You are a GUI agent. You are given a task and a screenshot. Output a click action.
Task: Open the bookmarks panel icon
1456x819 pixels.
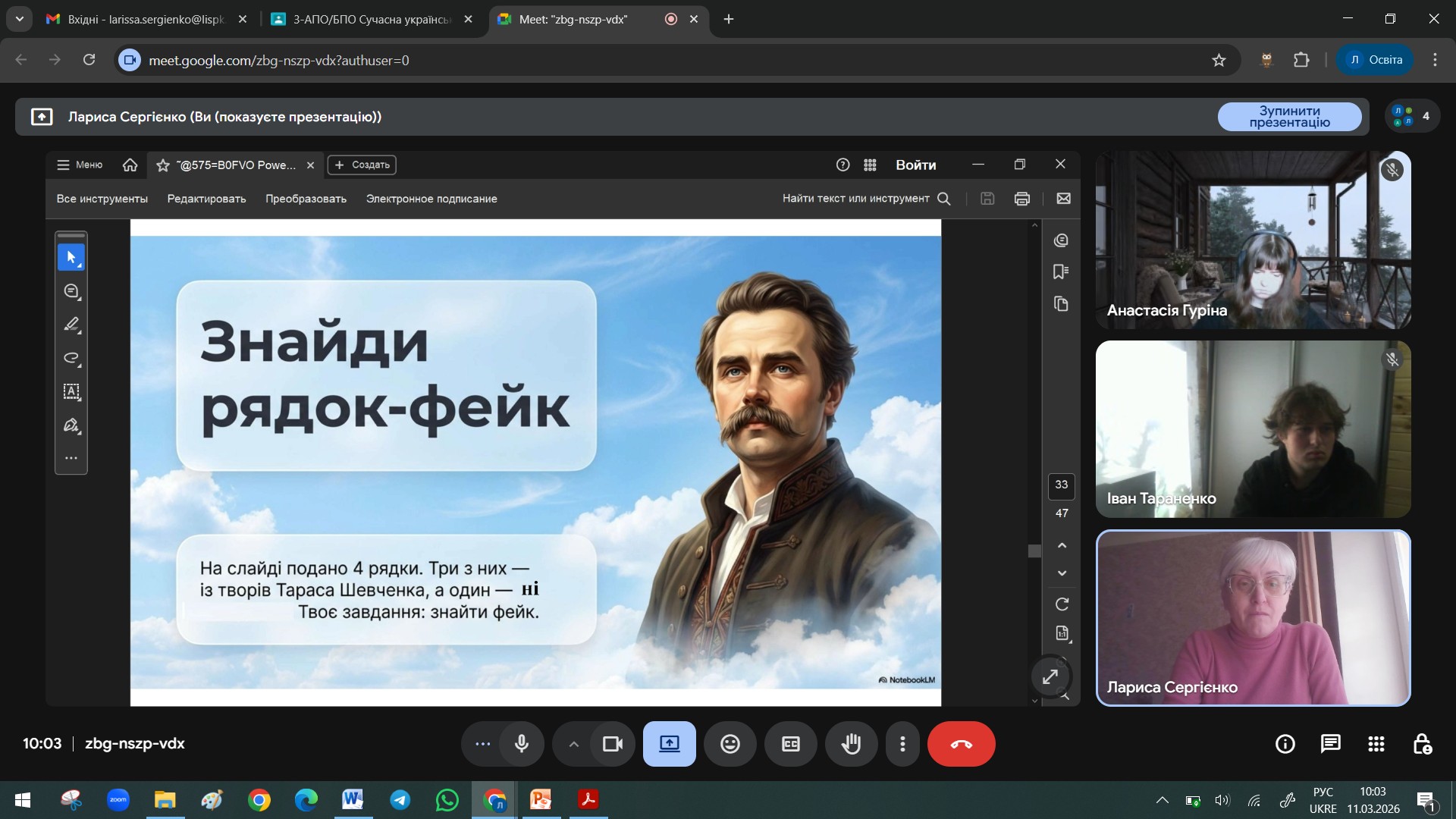(x=1061, y=272)
